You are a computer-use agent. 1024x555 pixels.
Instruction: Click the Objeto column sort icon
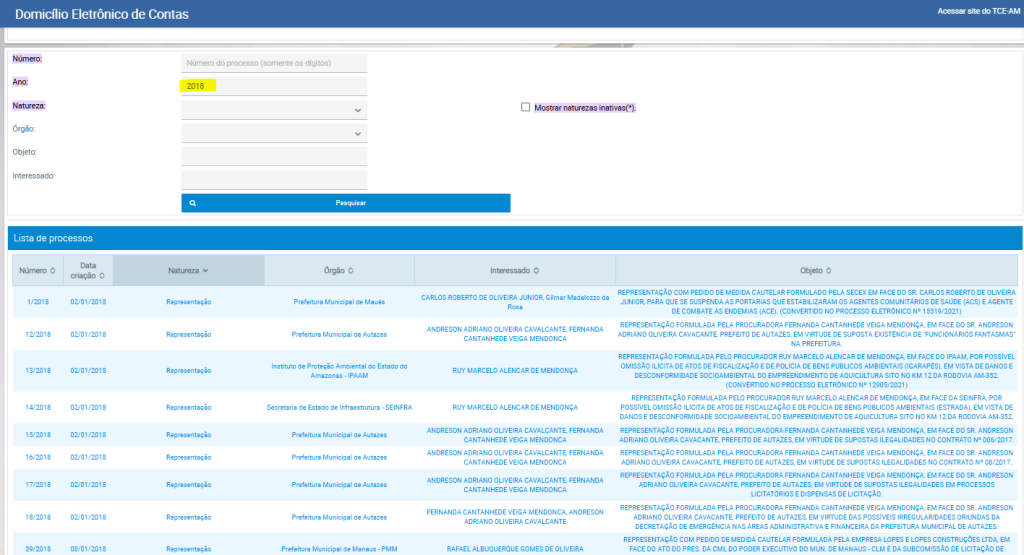click(831, 270)
